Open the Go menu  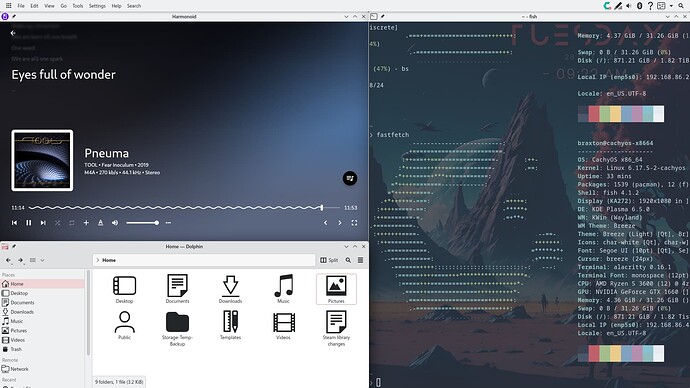[x=63, y=6]
